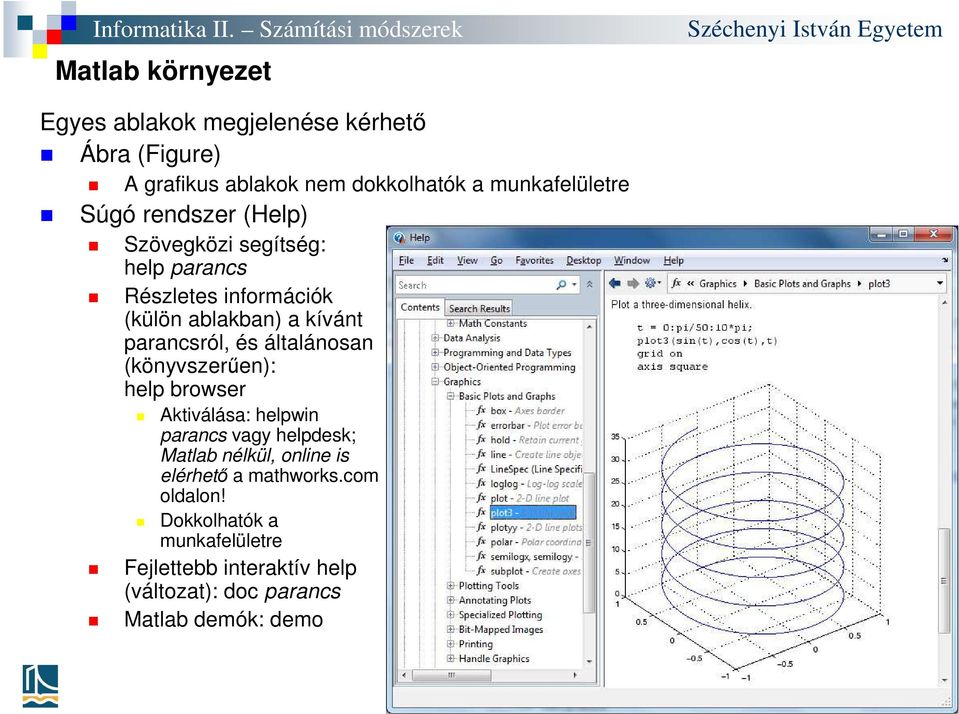Click the tree scrollbar down arrow
Viewport: 959px width, 714px height.
589,661
